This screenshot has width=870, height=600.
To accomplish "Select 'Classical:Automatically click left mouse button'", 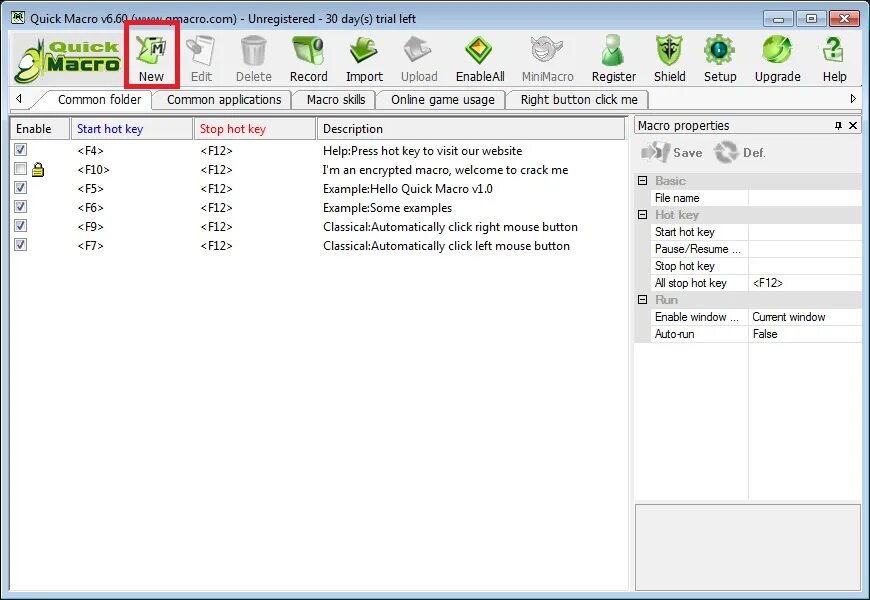I will pyautogui.click(x=446, y=245).
